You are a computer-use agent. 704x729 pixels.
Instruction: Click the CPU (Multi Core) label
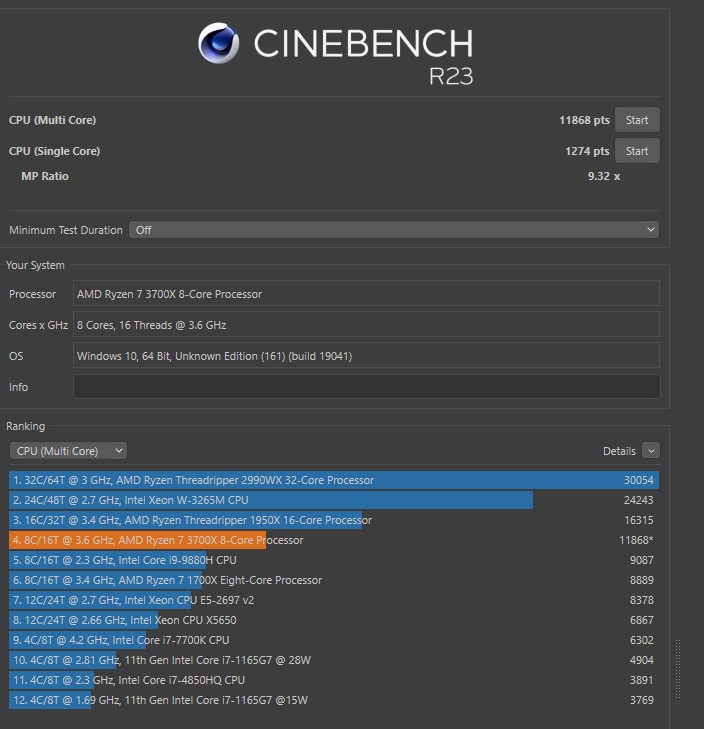53,120
